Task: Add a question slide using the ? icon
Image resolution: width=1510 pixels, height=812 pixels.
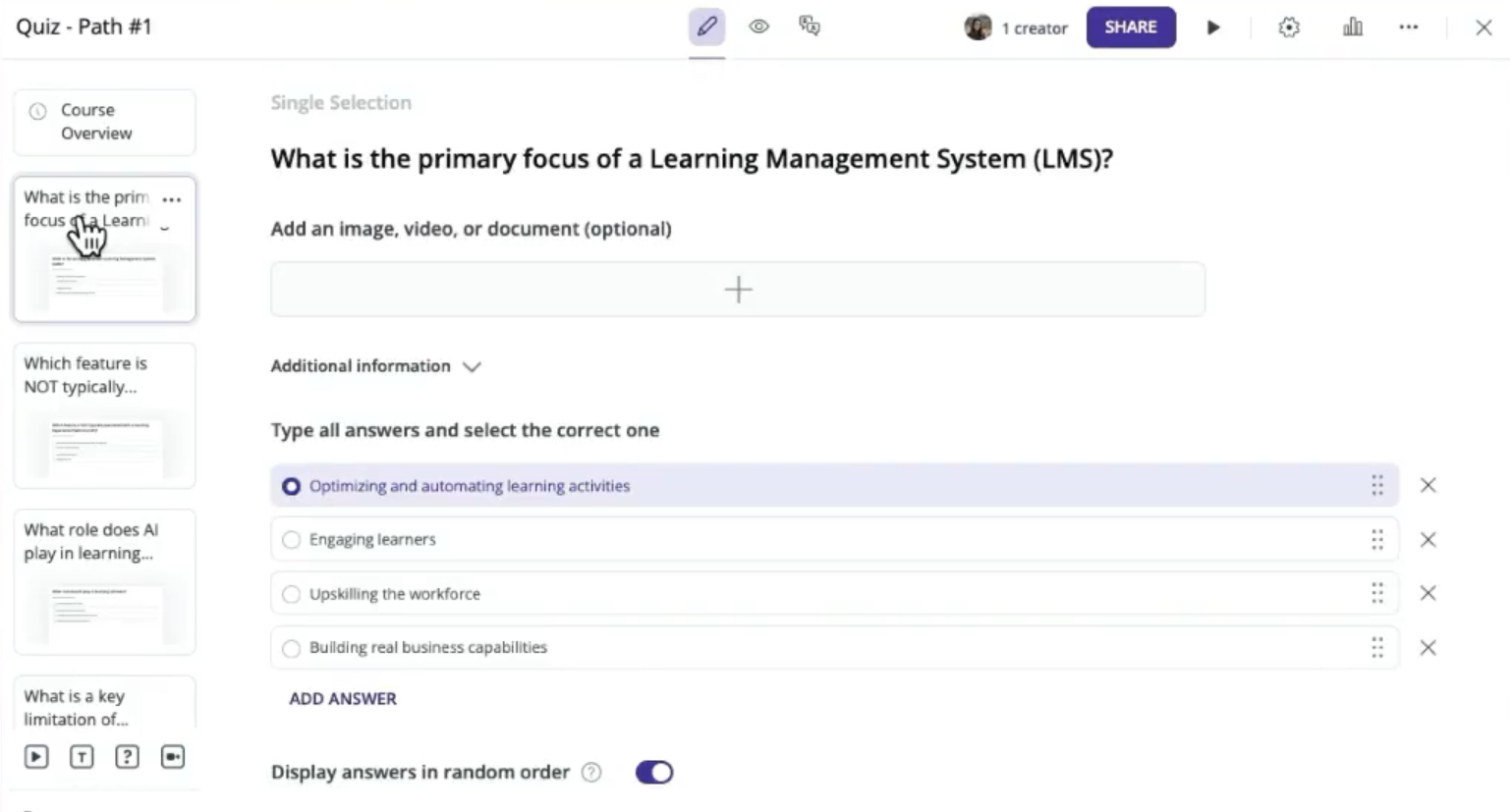Action: (127, 756)
